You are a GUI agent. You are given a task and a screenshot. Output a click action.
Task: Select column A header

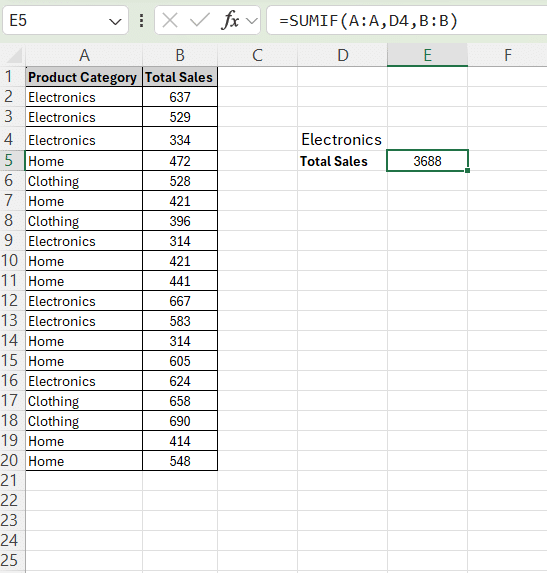84,56
